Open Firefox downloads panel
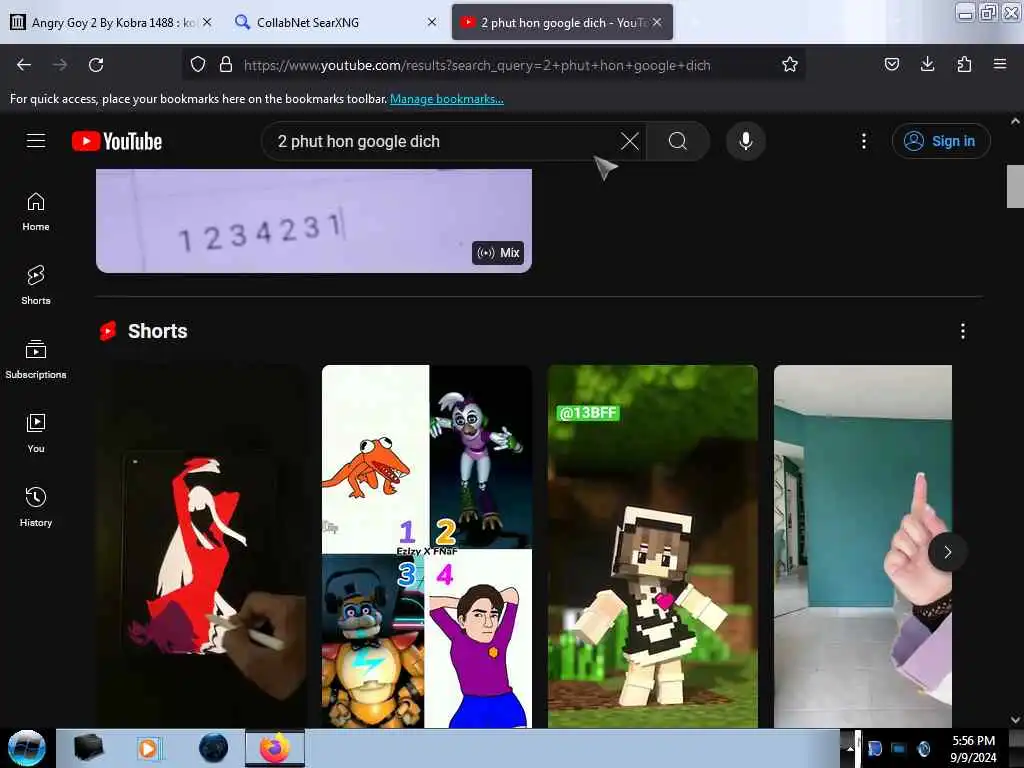The width and height of the screenshot is (1024, 768). [x=927, y=64]
